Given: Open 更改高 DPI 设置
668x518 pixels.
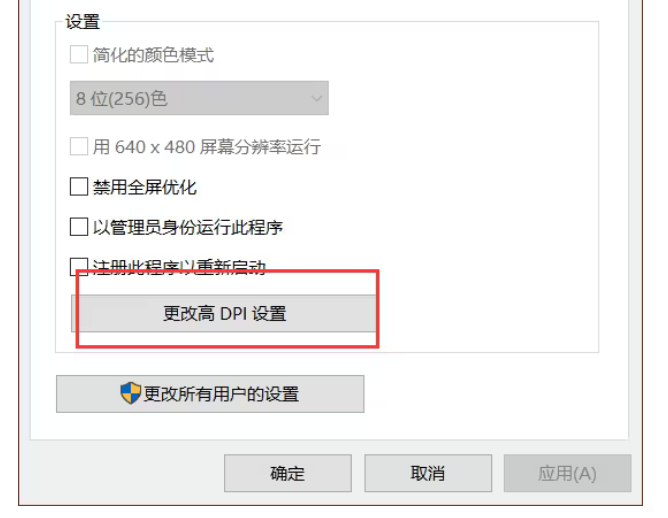Looking at the screenshot, I should point(224,314).
